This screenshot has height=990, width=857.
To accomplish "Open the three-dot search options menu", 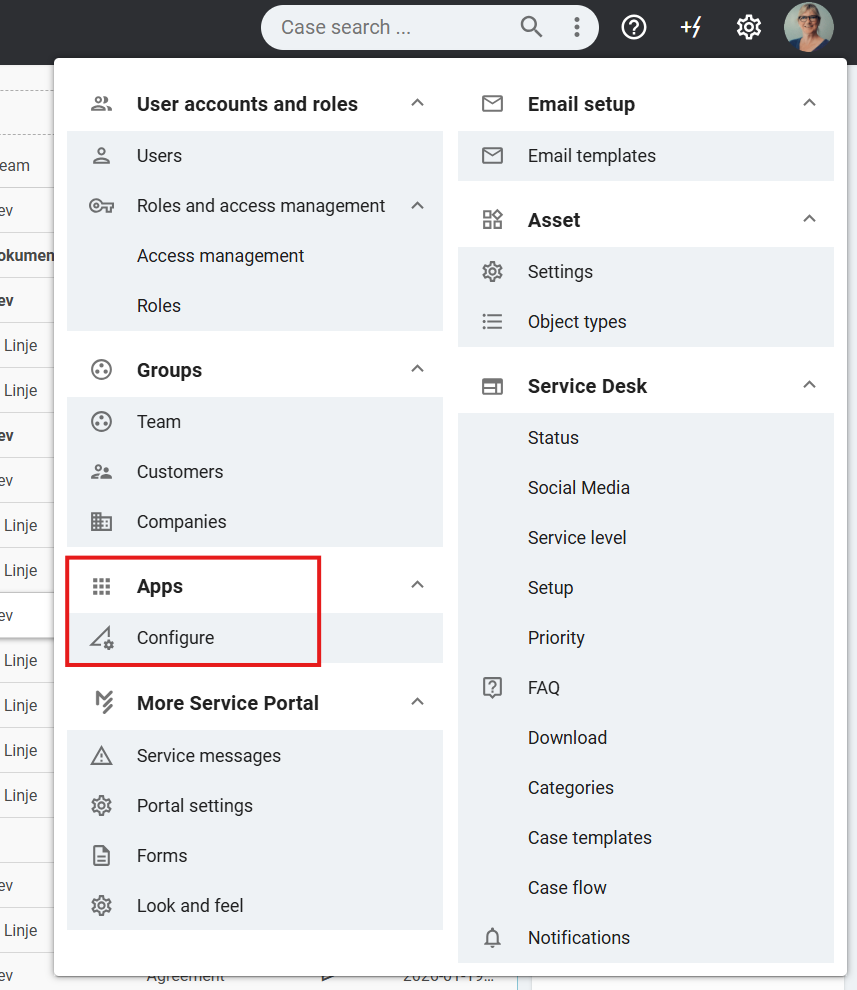I will [576, 27].
